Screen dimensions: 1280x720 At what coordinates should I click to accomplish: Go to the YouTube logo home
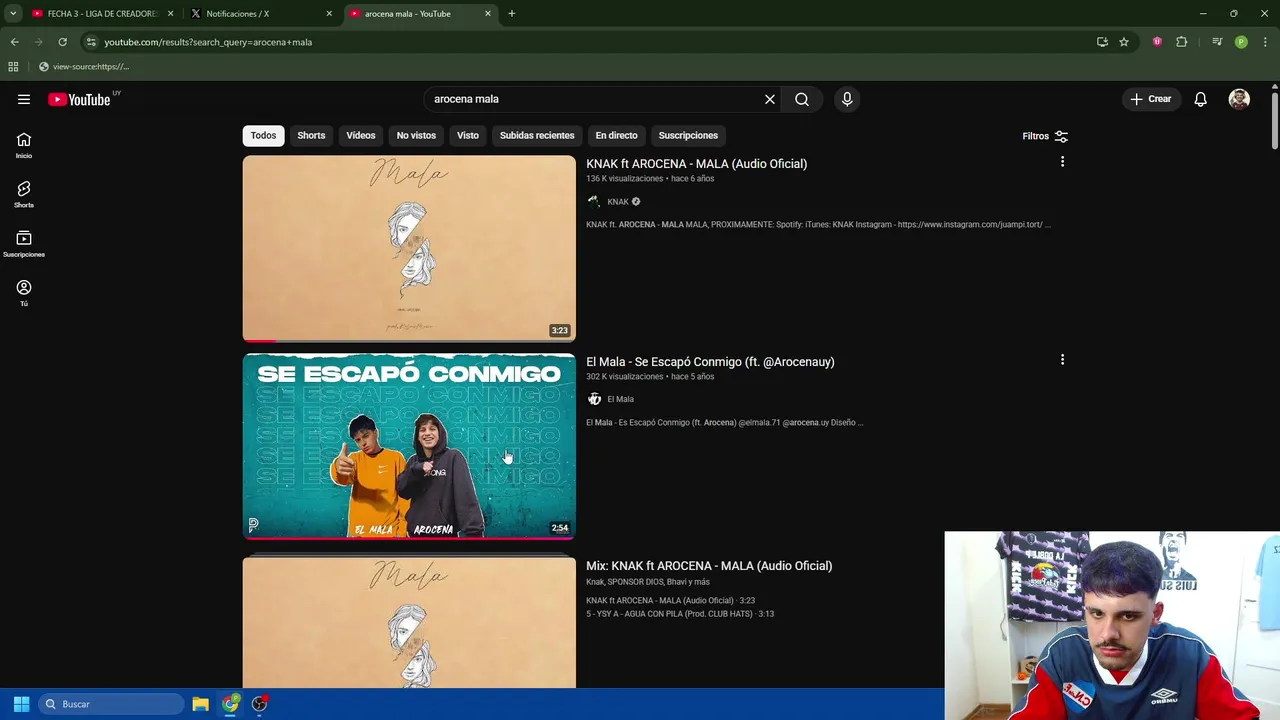point(79,99)
